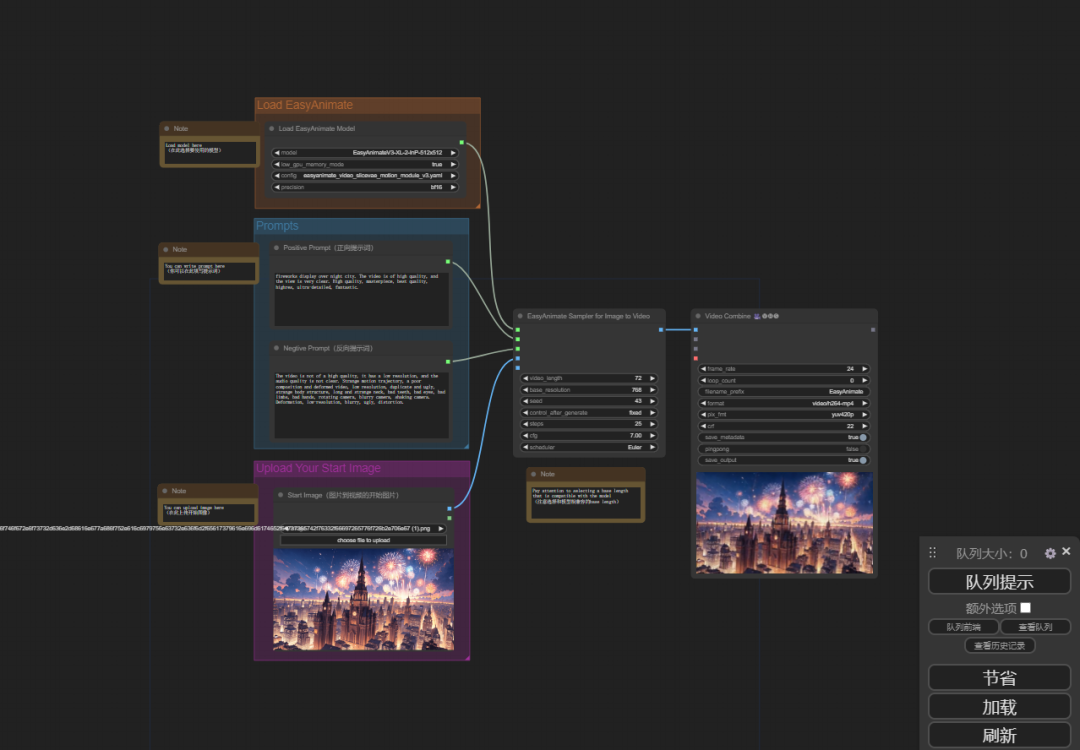Open the format video/h264-mp4 dropdown
The image size is (1080, 750).
(784, 404)
